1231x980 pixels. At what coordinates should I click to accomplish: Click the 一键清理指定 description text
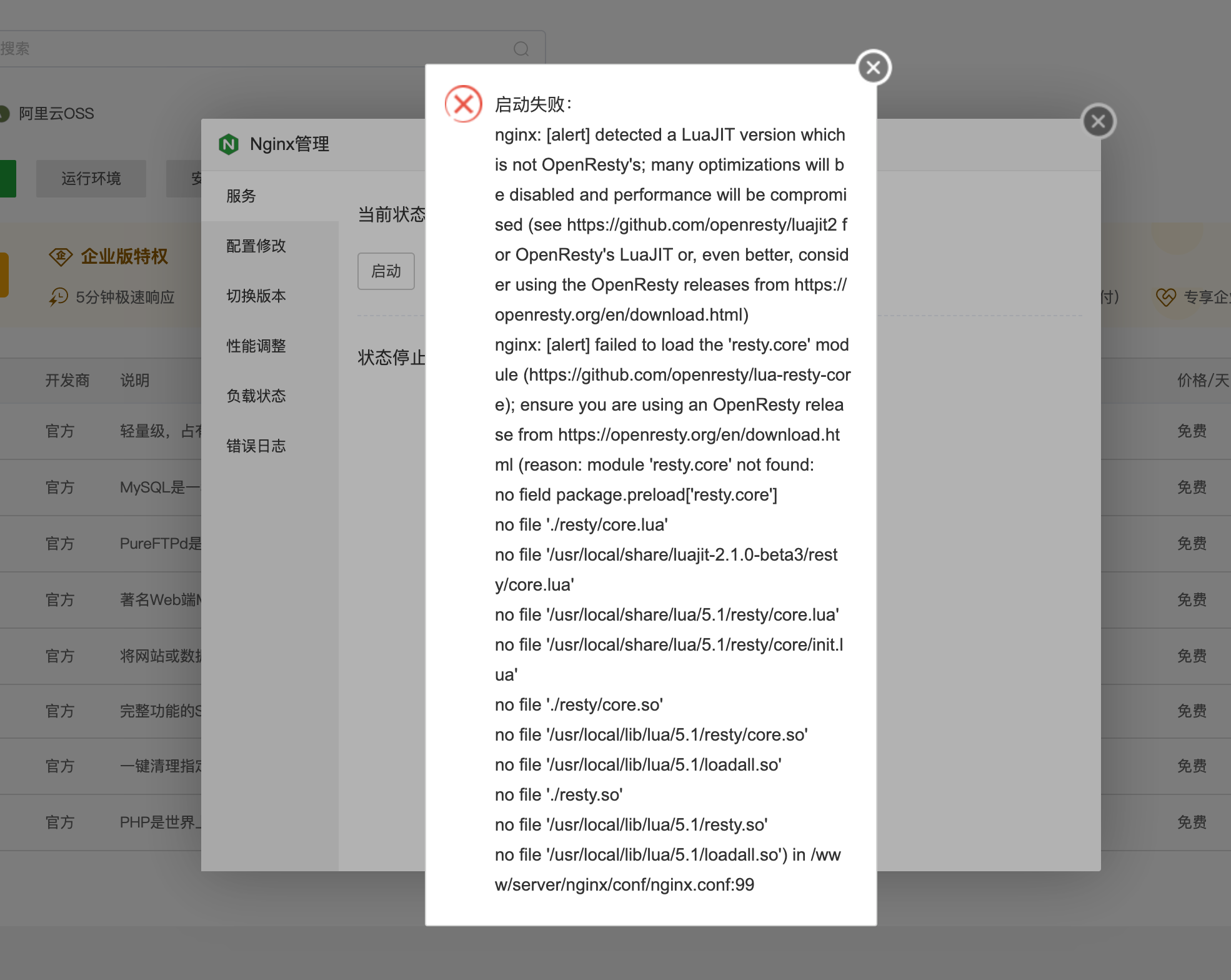click(161, 766)
